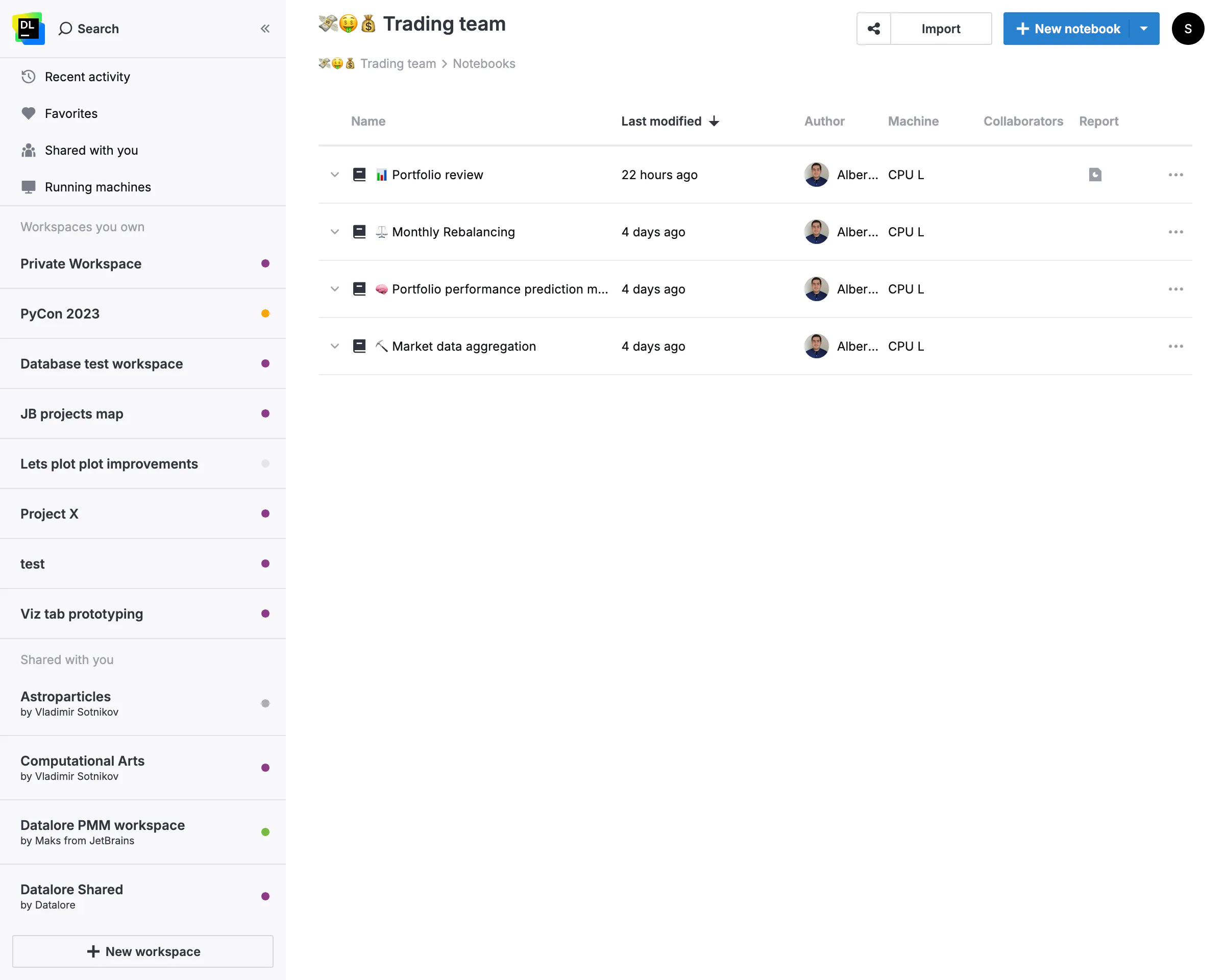Expand the Monthly Rebalancing row
This screenshot has height=980, width=1225.
coord(335,232)
